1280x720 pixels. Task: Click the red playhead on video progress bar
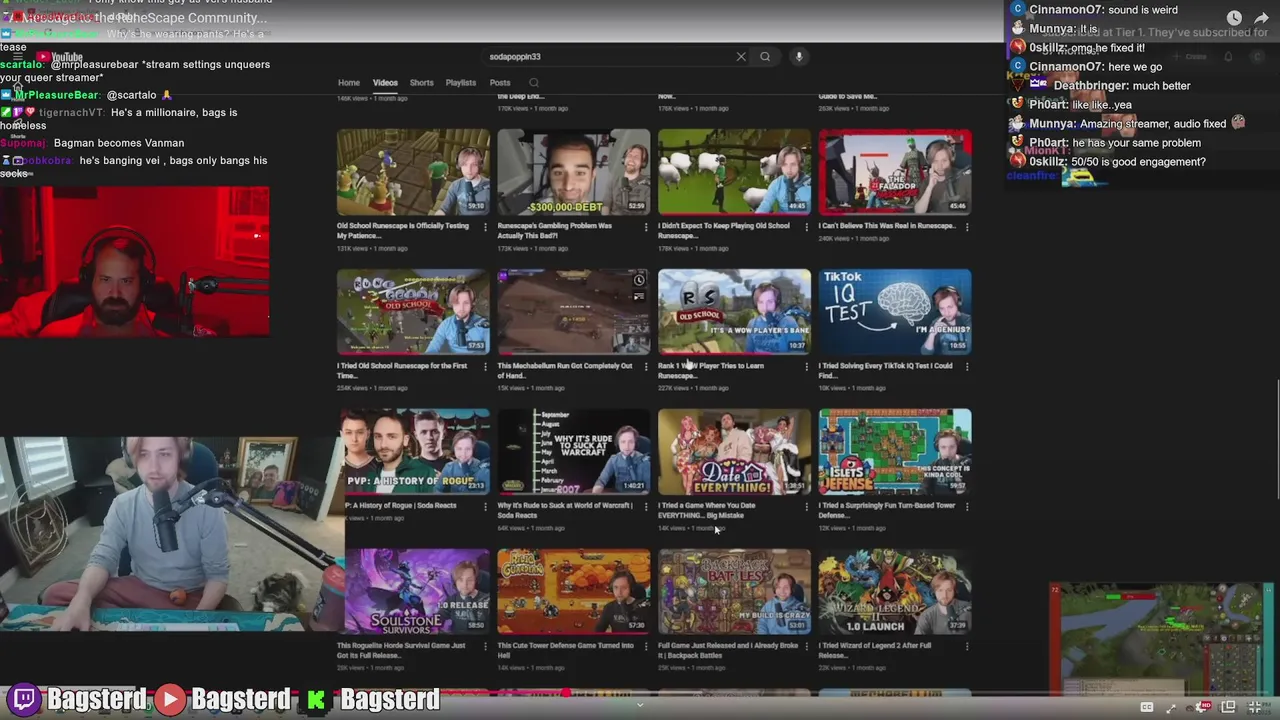[x=566, y=692]
